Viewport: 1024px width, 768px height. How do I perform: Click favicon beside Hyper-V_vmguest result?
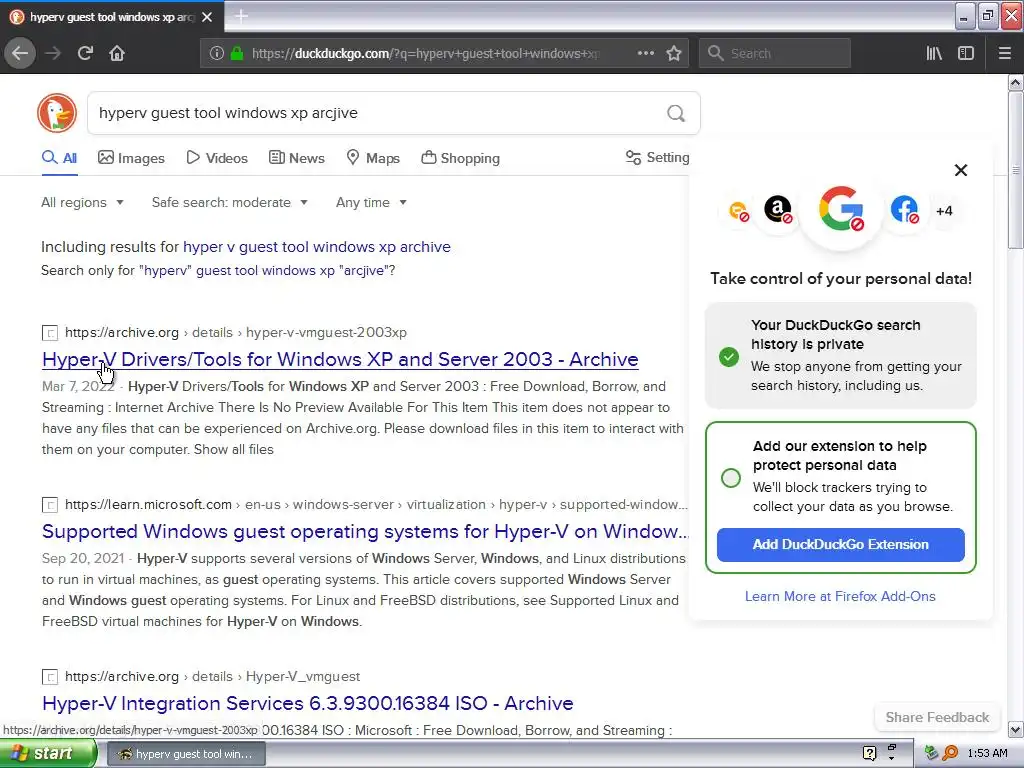[50, 677]
